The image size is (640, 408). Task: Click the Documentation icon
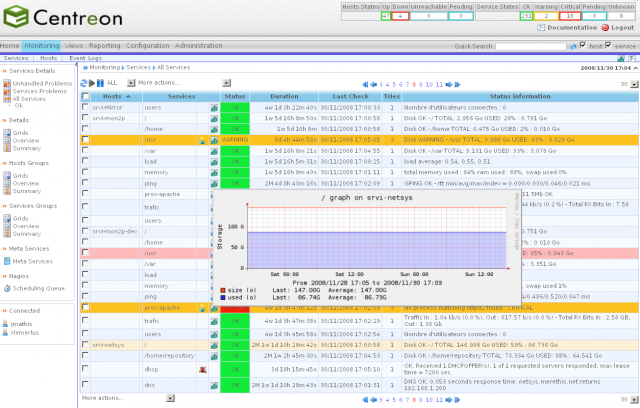click(541, 28)
